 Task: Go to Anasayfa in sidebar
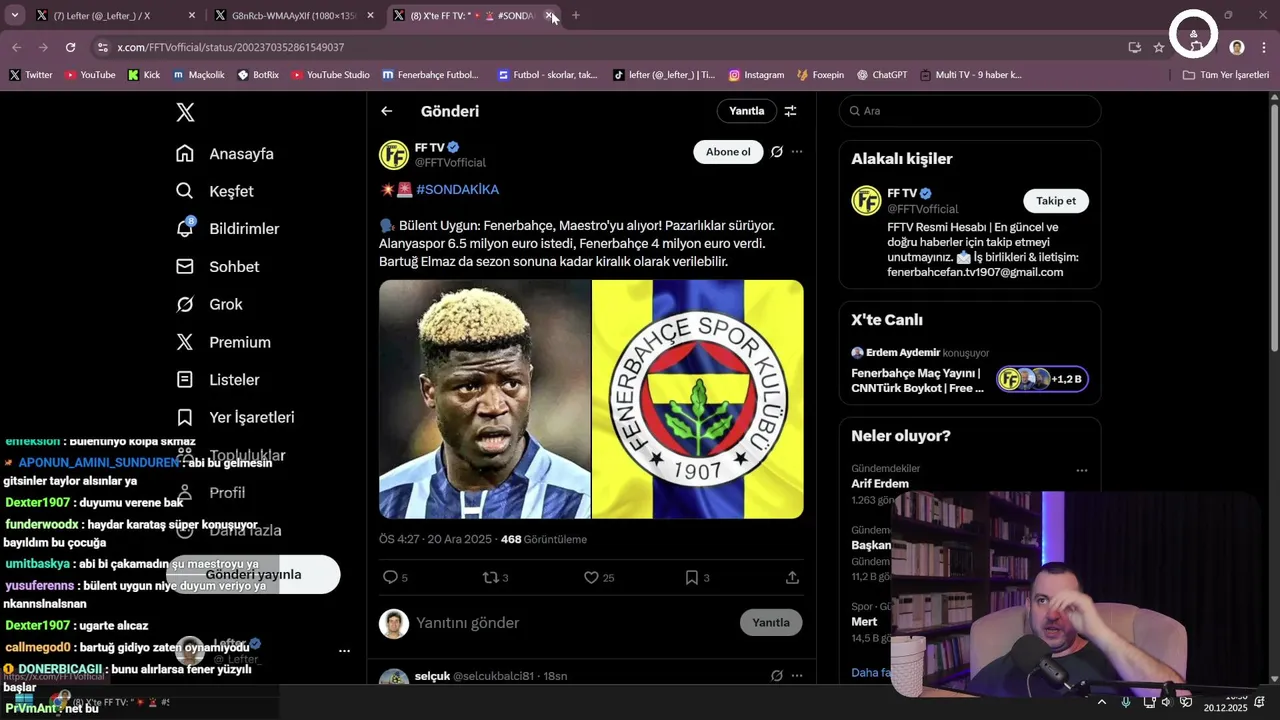(225, 154)
